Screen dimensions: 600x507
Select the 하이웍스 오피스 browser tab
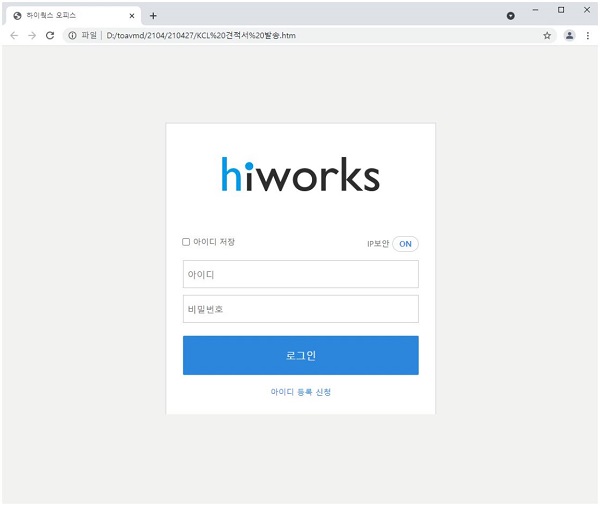[73, 16]
